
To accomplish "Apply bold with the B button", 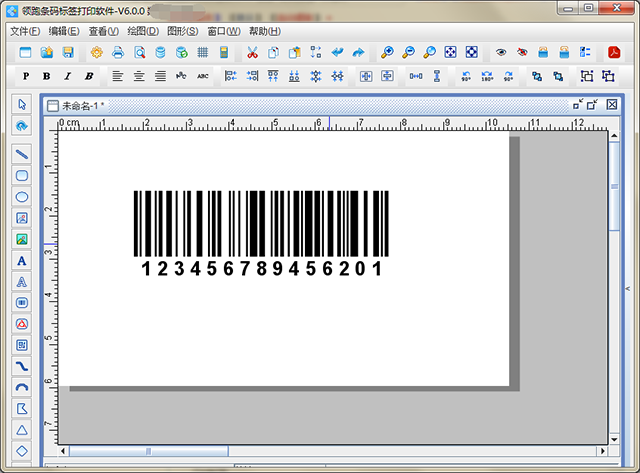I will tap(47, 76).
